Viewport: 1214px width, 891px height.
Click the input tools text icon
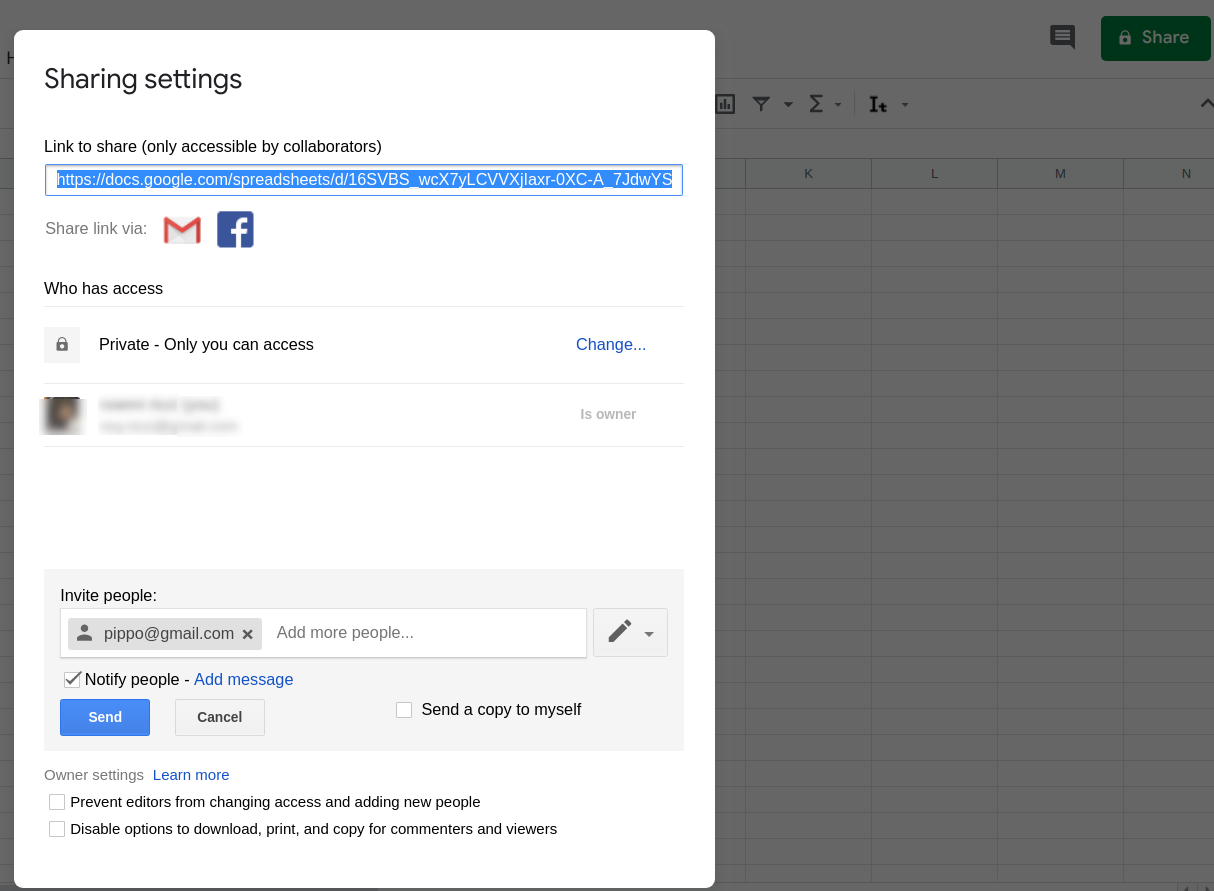tap(878, 104)
